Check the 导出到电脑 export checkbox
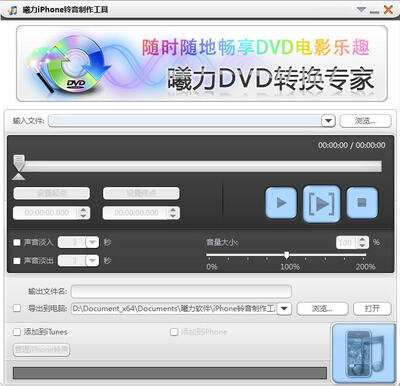Image resolution: width=400 pixels, height=386 pixels. [17, 308]
